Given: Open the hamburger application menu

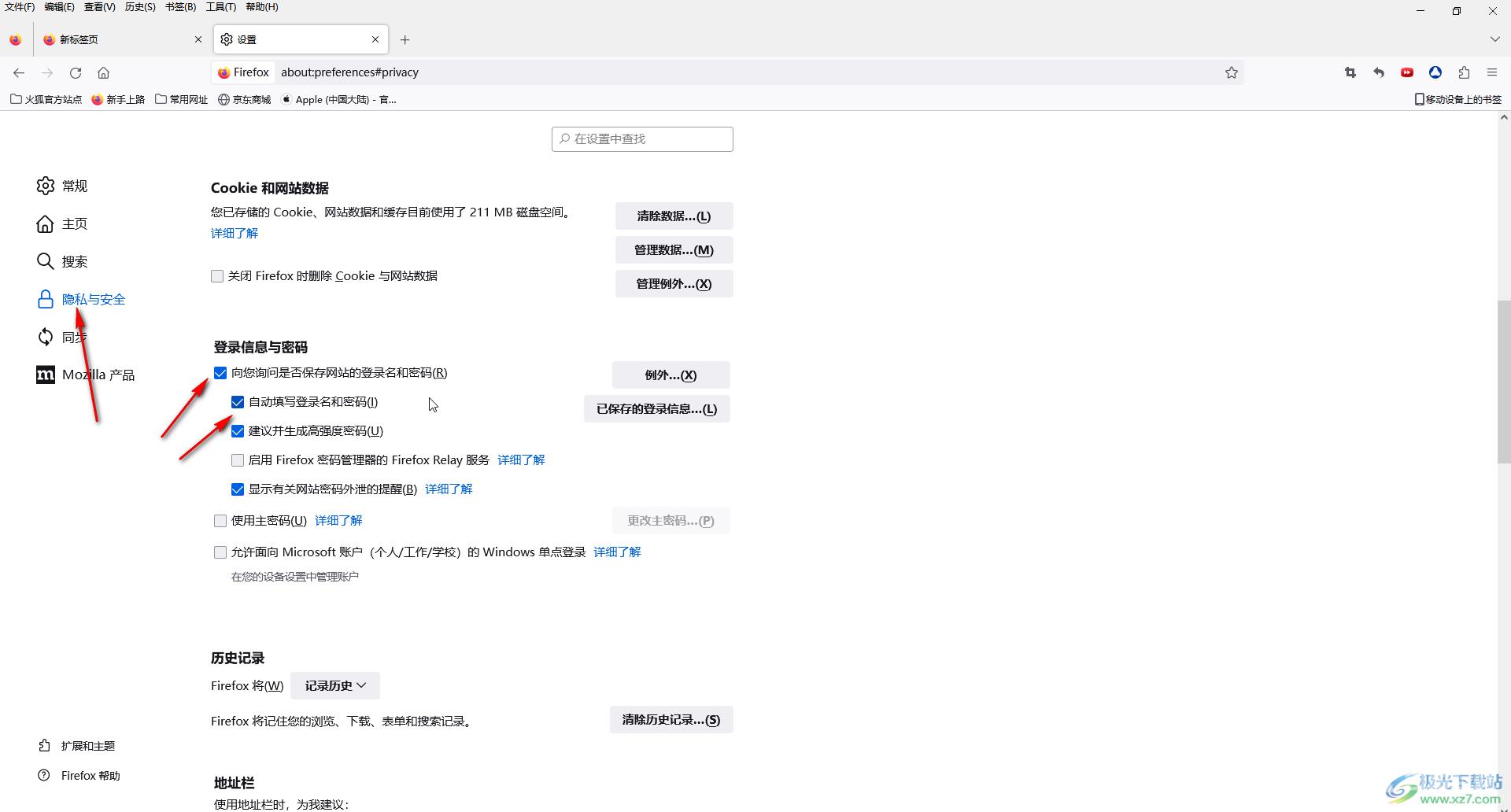Looking at the screenshot, I should click(1492, 72).
